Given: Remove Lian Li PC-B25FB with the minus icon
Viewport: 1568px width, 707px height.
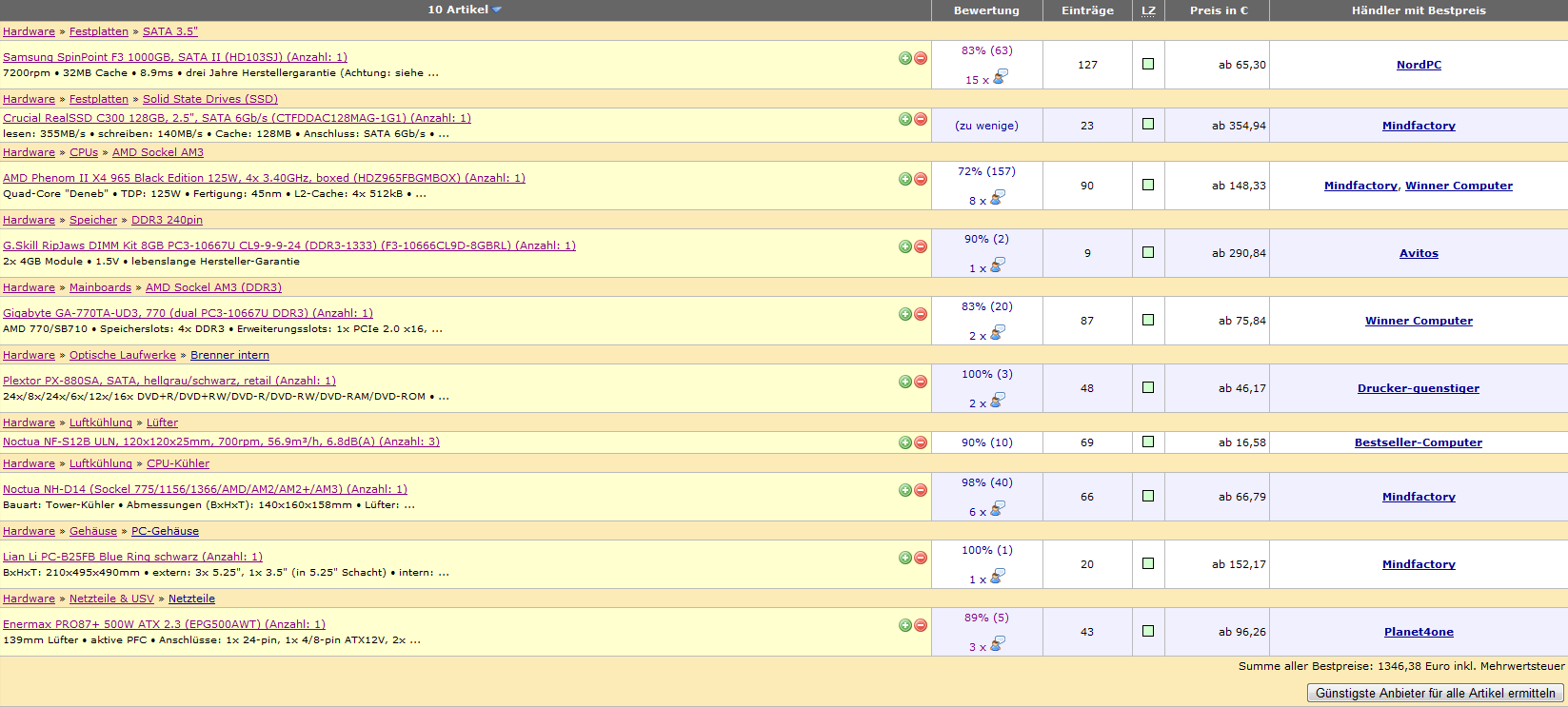Looking at the screenshot, I should coord(921,558).
